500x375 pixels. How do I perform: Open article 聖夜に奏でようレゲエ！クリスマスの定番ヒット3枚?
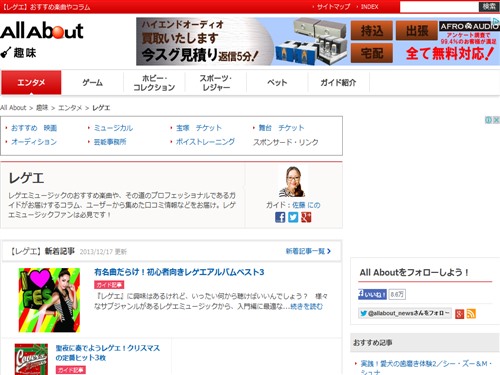click(x=108, y=353)
